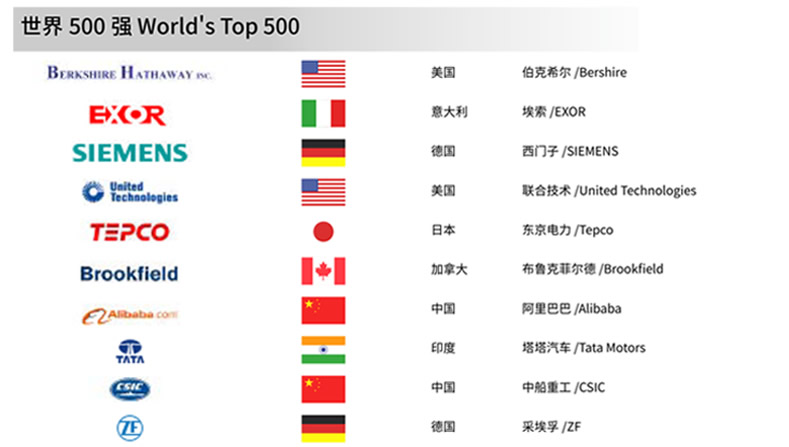Click '美国' in the Berkshire row
The width and height of the screenshot is (789, 447).
[x=443, y=72]
